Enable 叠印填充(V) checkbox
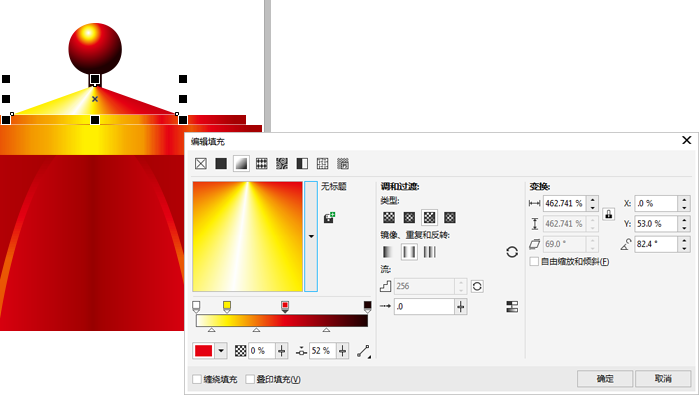This screenshot has height=400, width=700. point(250,379)
